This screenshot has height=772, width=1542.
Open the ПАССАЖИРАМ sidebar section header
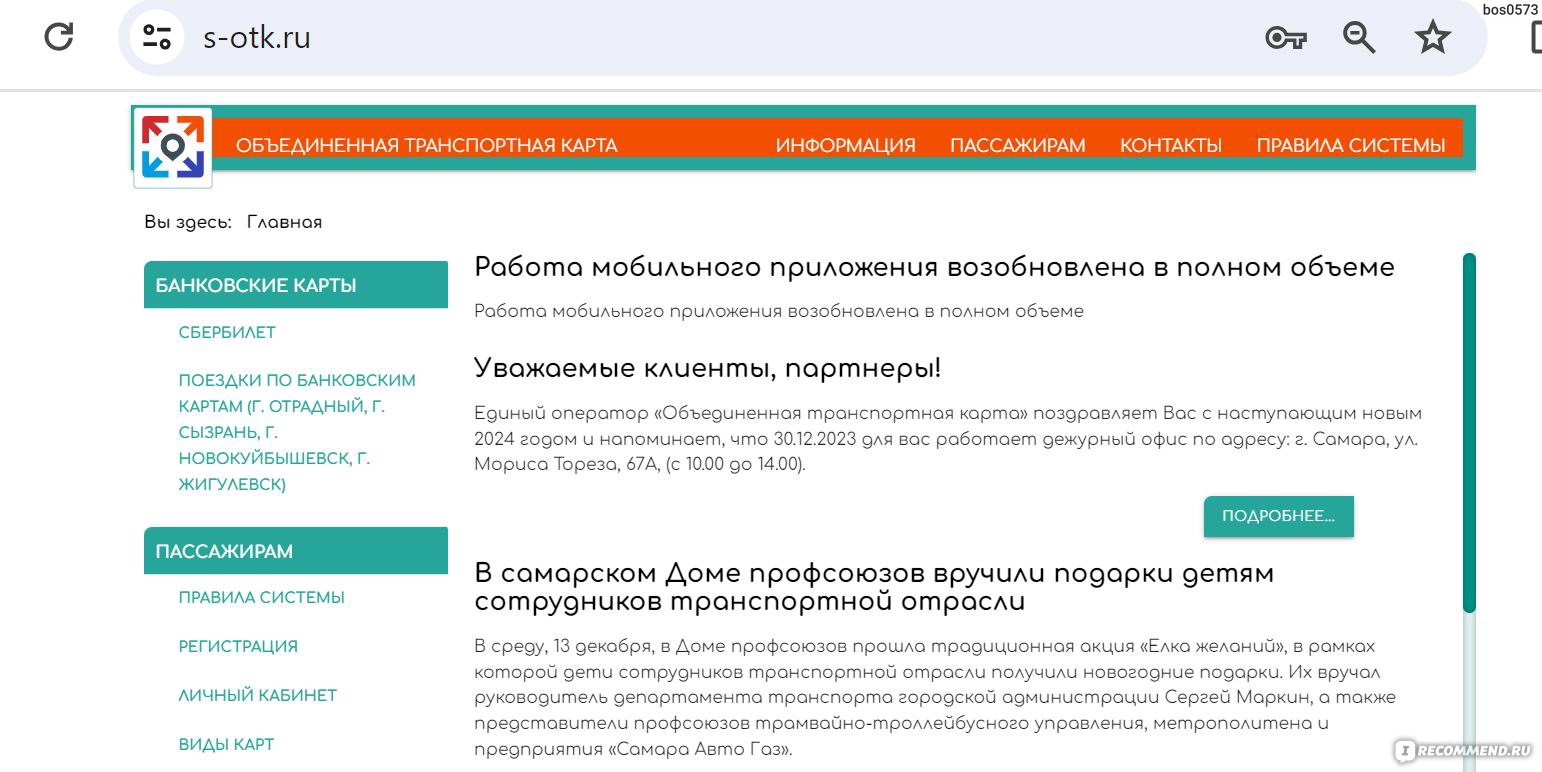point(296,551)
